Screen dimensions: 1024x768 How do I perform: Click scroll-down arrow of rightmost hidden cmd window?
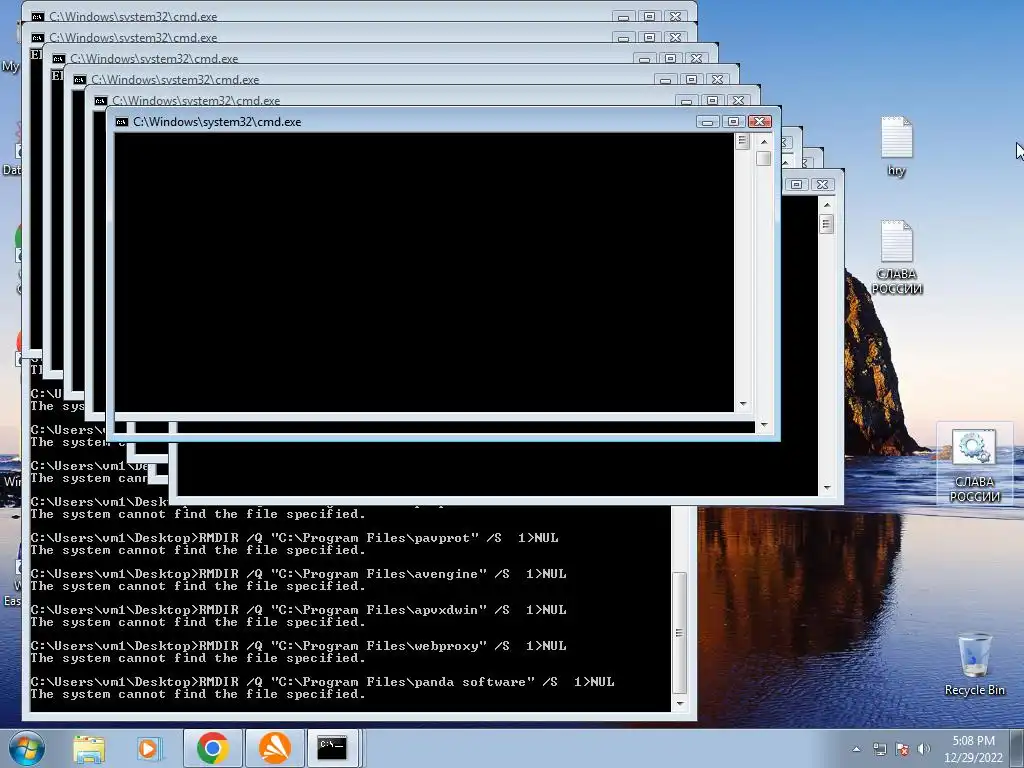827,488
